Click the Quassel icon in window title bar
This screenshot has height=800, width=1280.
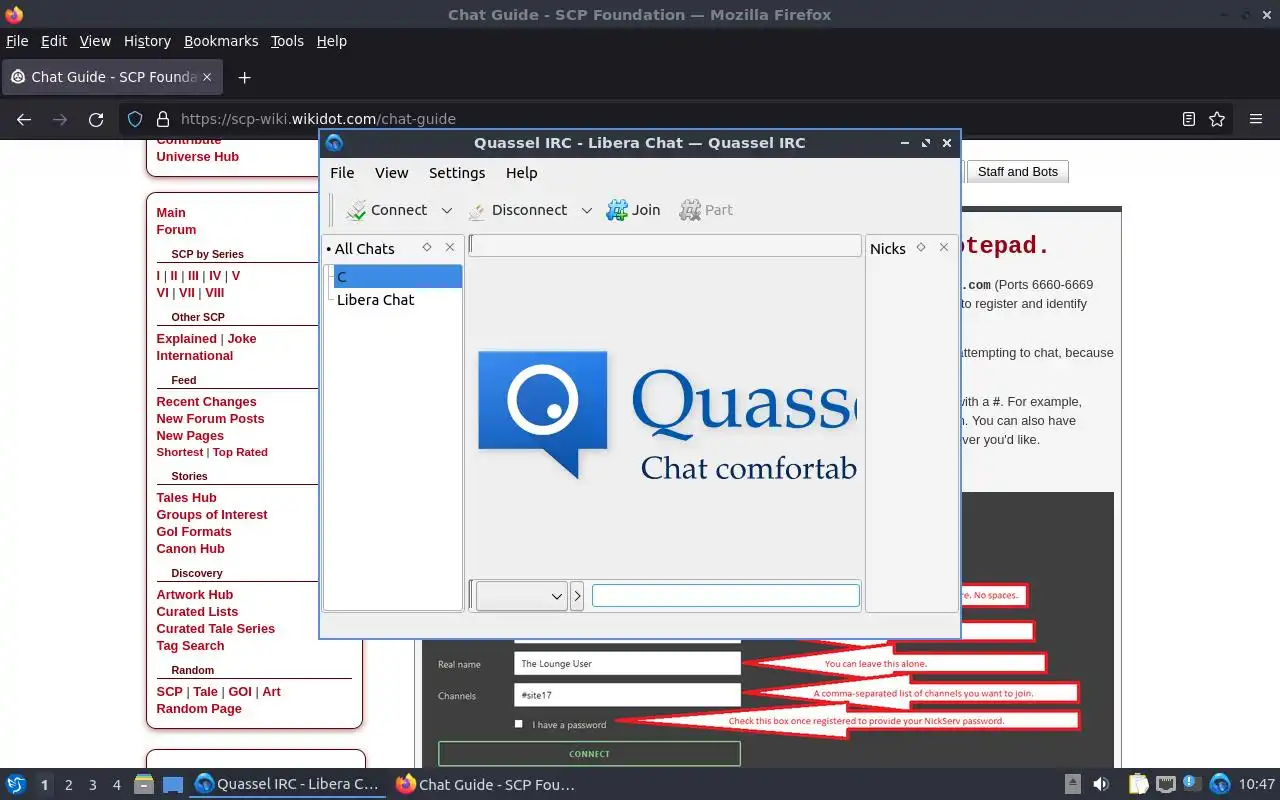pos(334,143)
